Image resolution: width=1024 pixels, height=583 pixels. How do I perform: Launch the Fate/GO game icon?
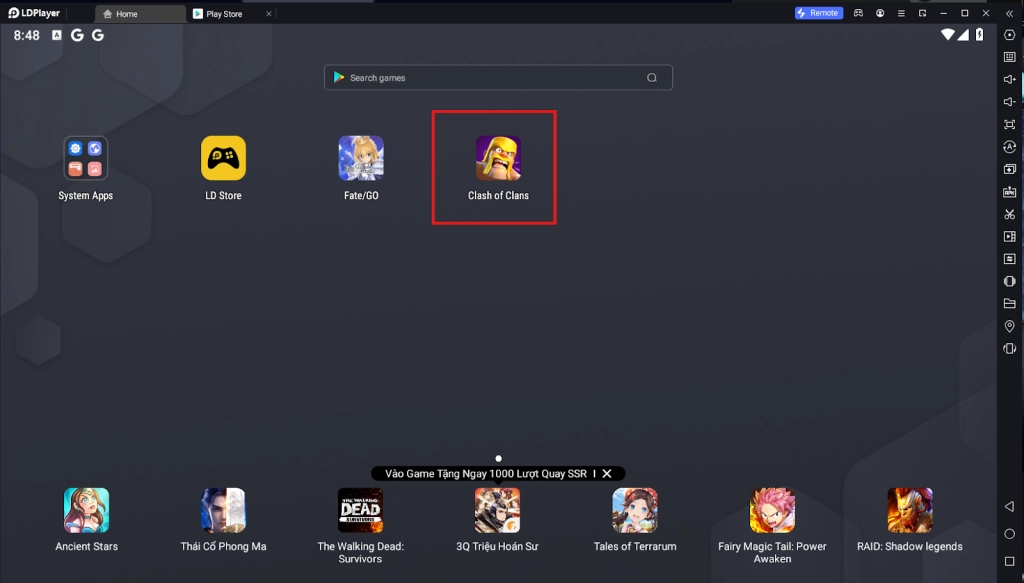(360, 158)
